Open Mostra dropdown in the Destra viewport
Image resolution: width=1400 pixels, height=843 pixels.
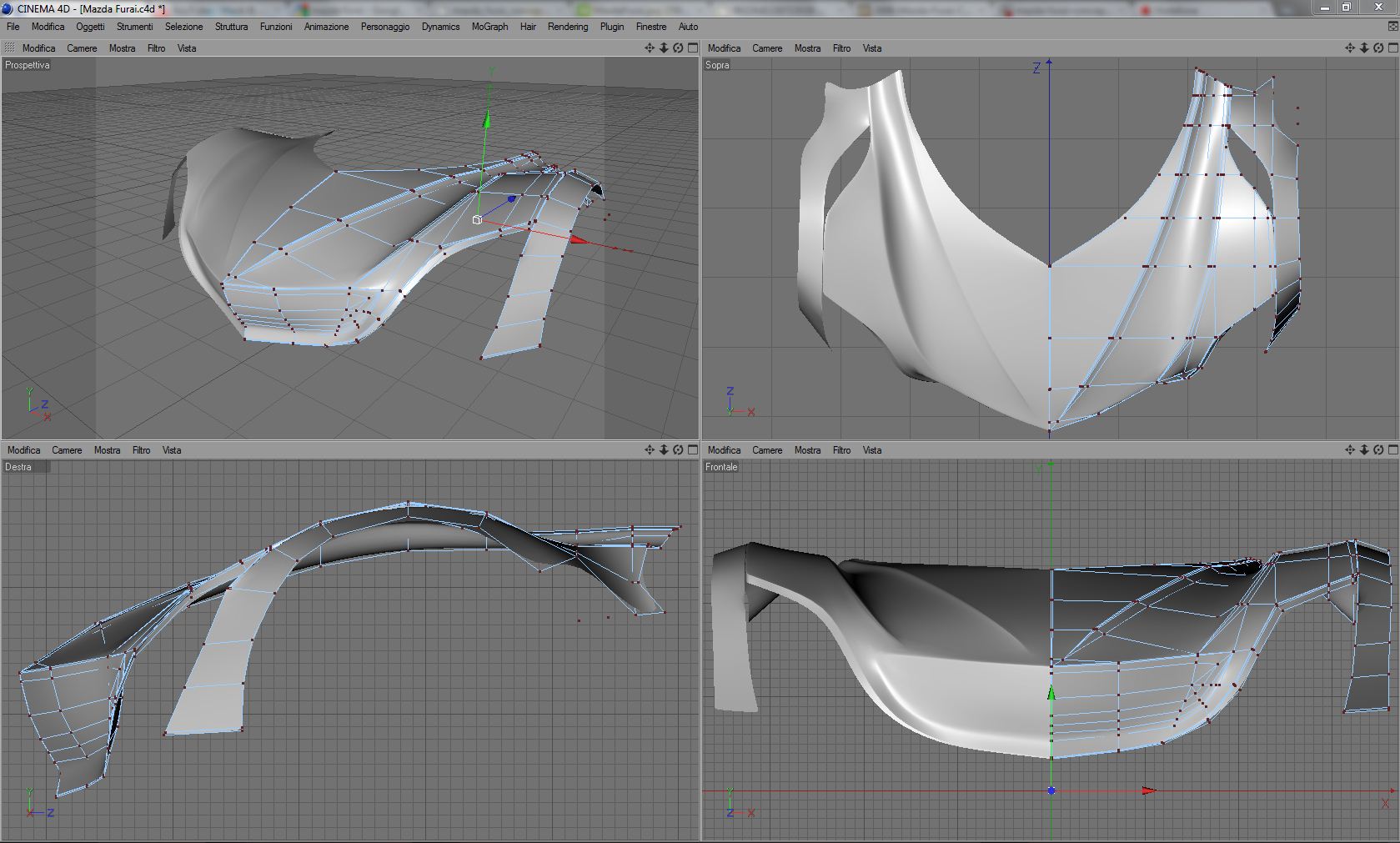[107, 450]
